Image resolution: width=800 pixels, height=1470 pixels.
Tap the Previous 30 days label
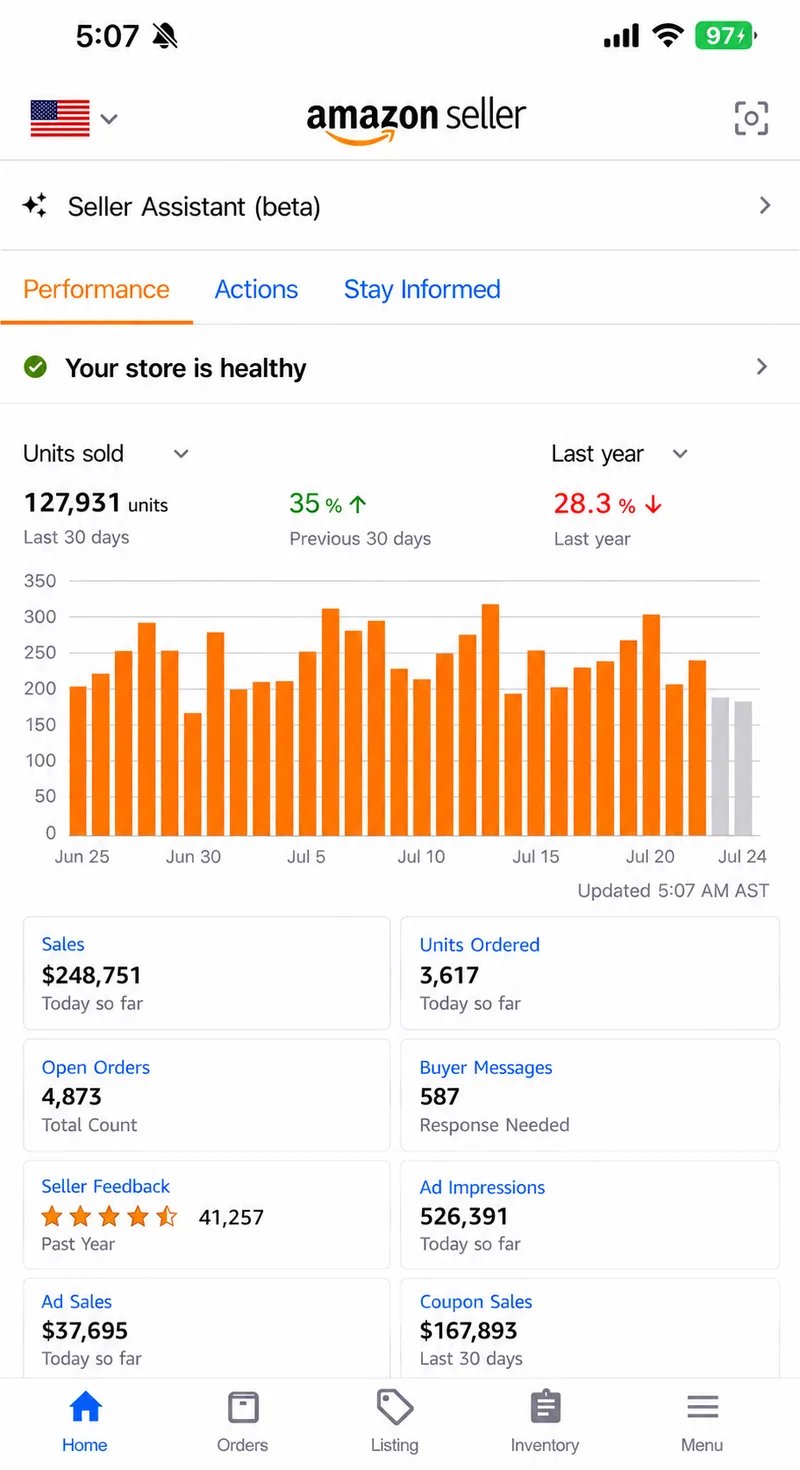(360, 538)
